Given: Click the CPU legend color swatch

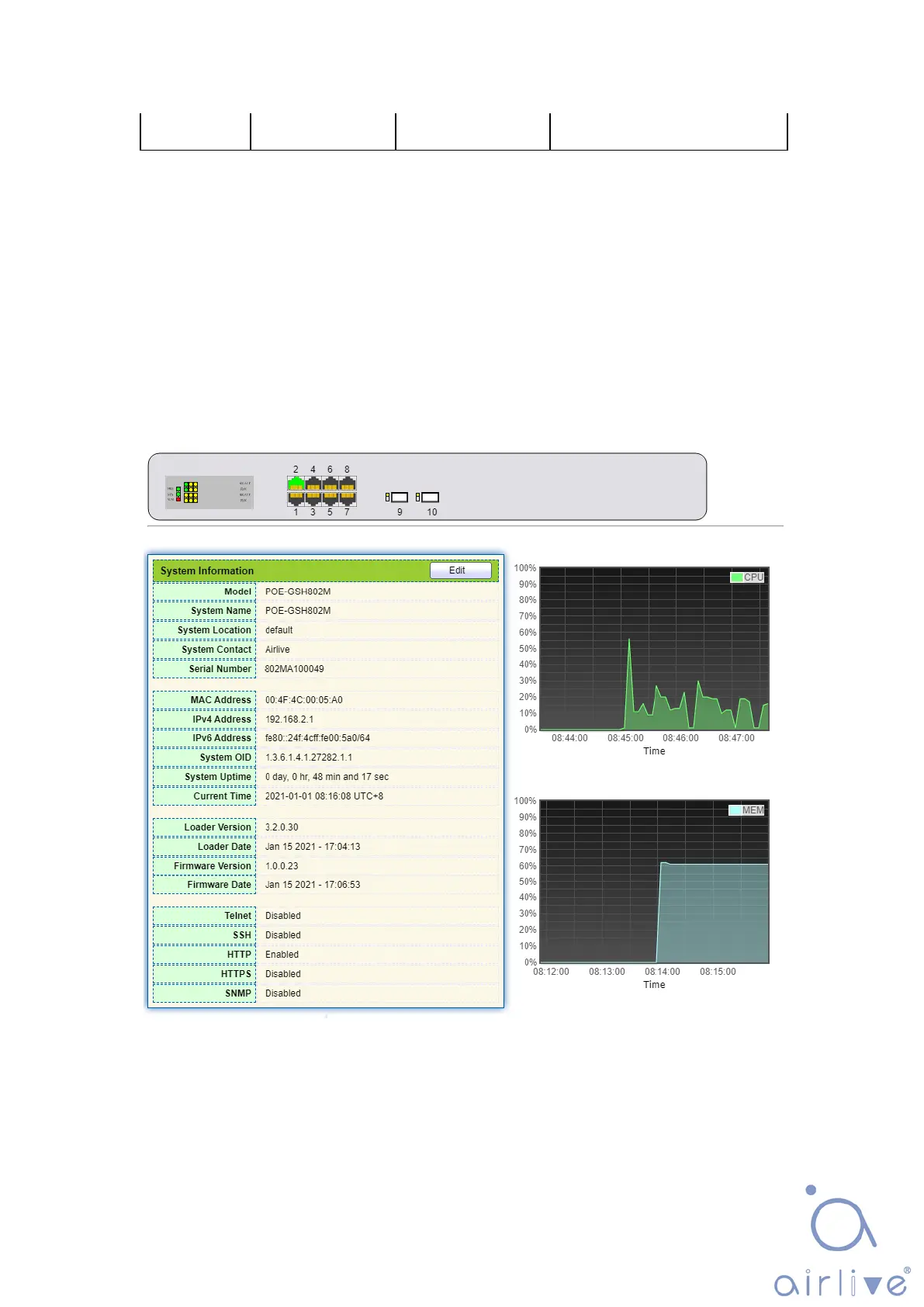Looking at the screenshot, I should (x=736, y=577).
